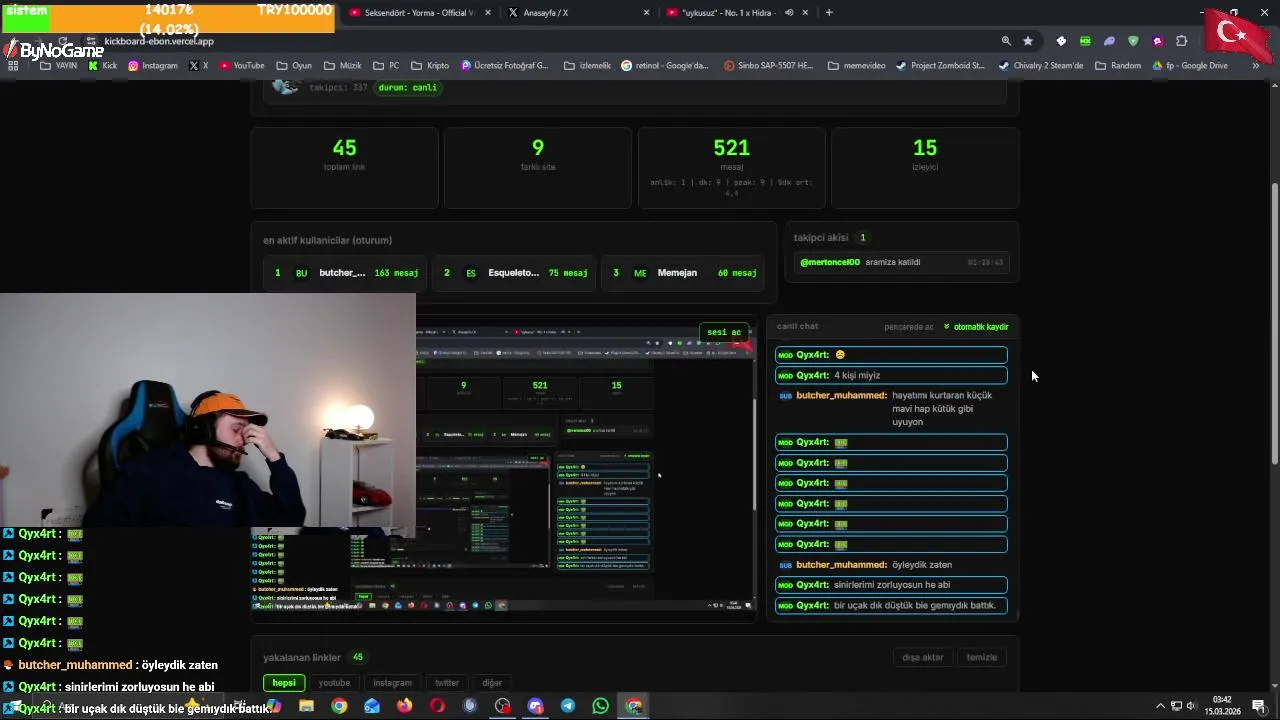1280x720 pixels.
Task: Open the dice-shaped browser extension
Action: [1061, 41]
